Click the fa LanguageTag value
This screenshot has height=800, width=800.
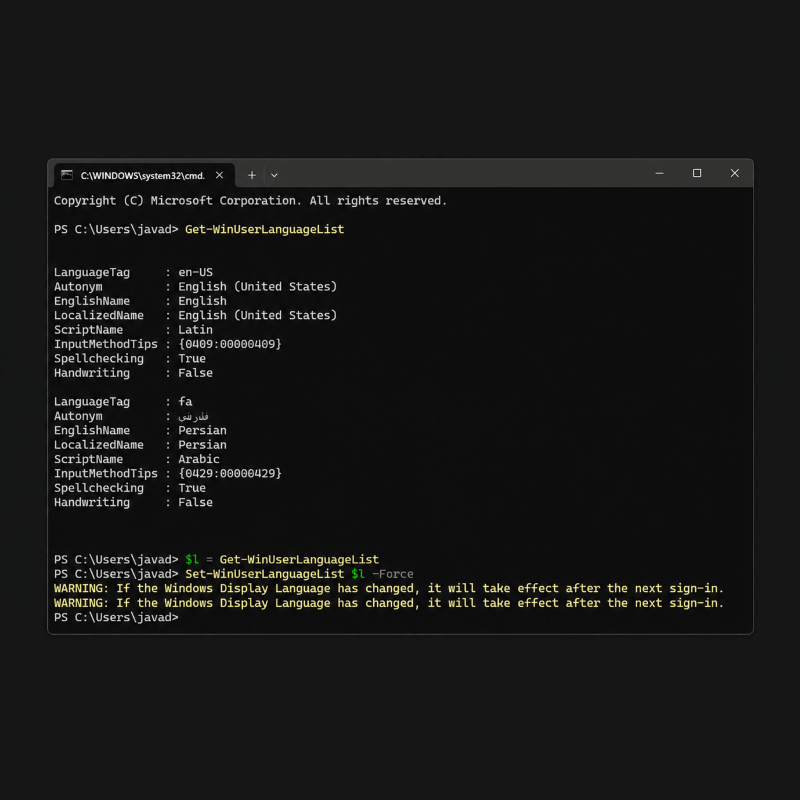click(x=185, y=402)
